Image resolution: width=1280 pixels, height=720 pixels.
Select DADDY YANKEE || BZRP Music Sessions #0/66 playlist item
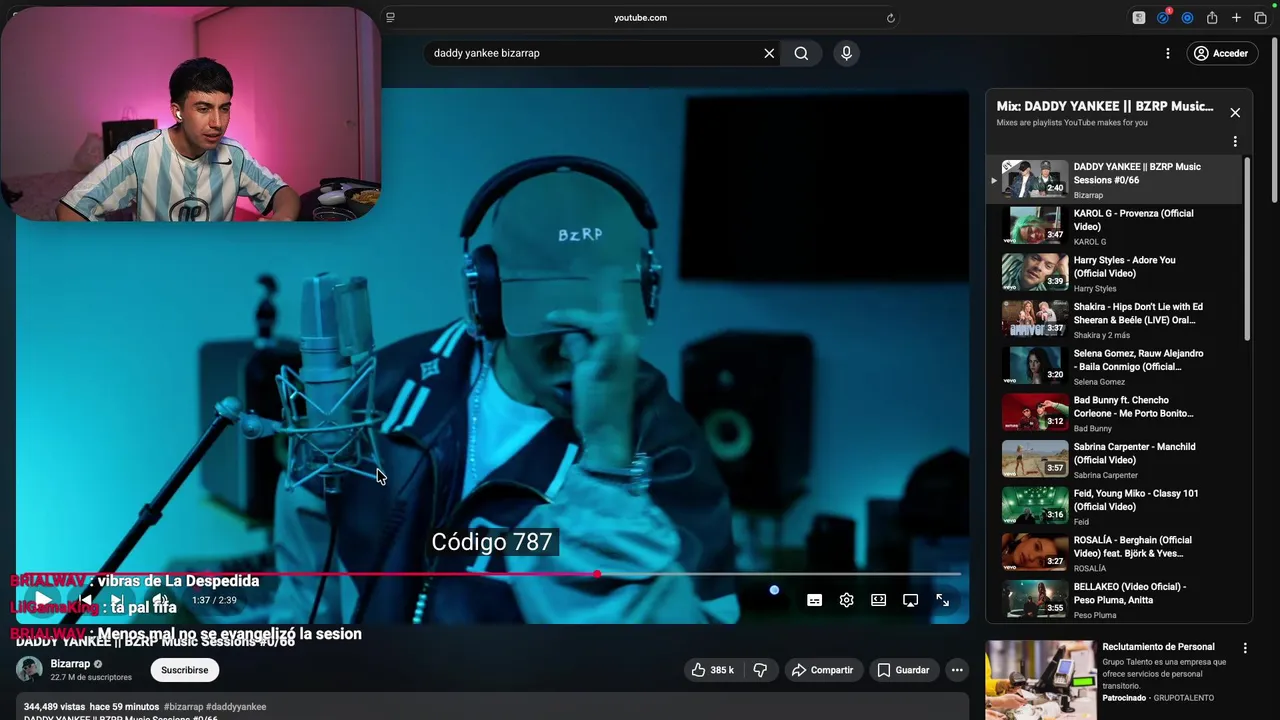click(x=1114, y=180)
